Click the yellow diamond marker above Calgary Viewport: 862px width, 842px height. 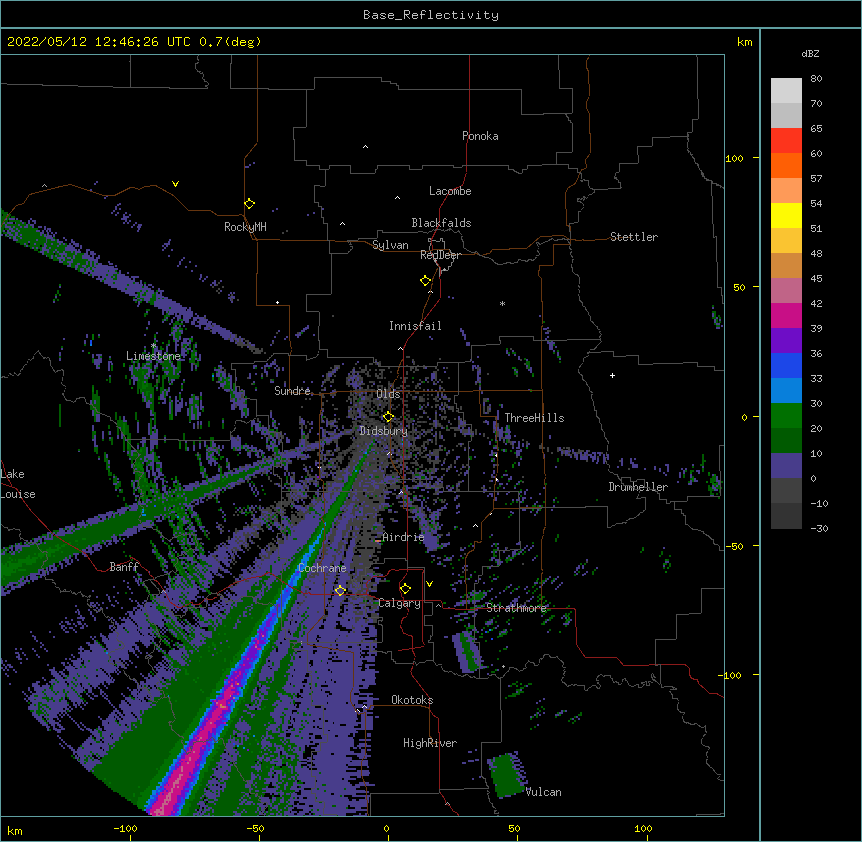point(405,589)
